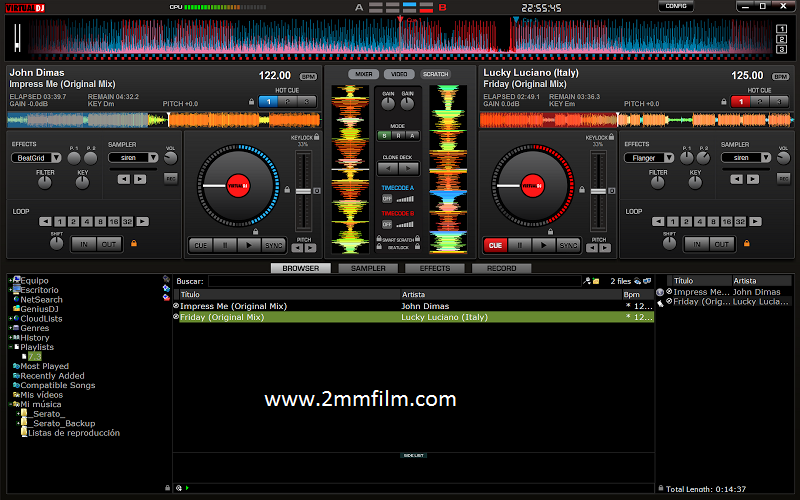Double the right deck loop length
This screenshot has width=800, height=500.
tap(756, 221)
